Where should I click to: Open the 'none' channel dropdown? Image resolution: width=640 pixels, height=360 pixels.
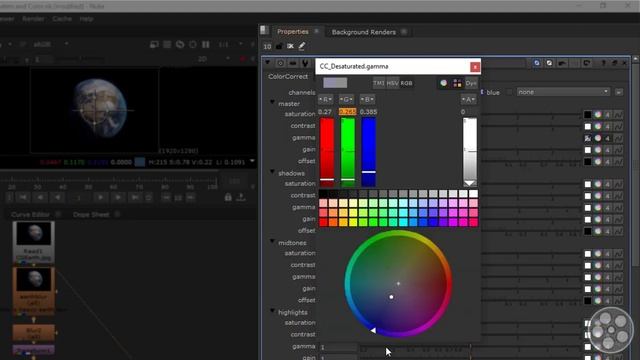pos(563,92)
